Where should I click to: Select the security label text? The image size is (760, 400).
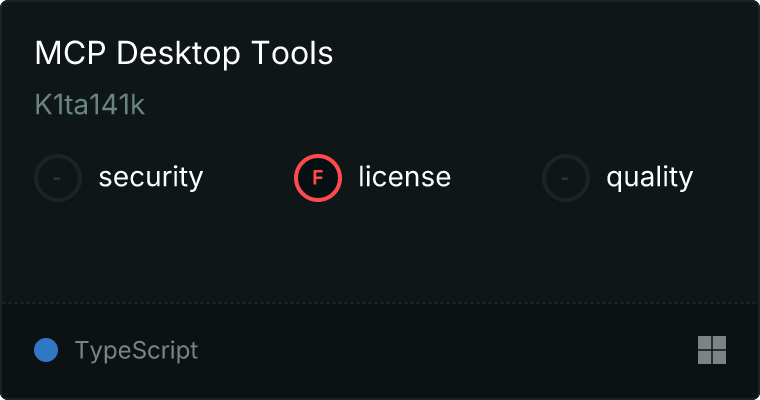click(x=151, y=178)
